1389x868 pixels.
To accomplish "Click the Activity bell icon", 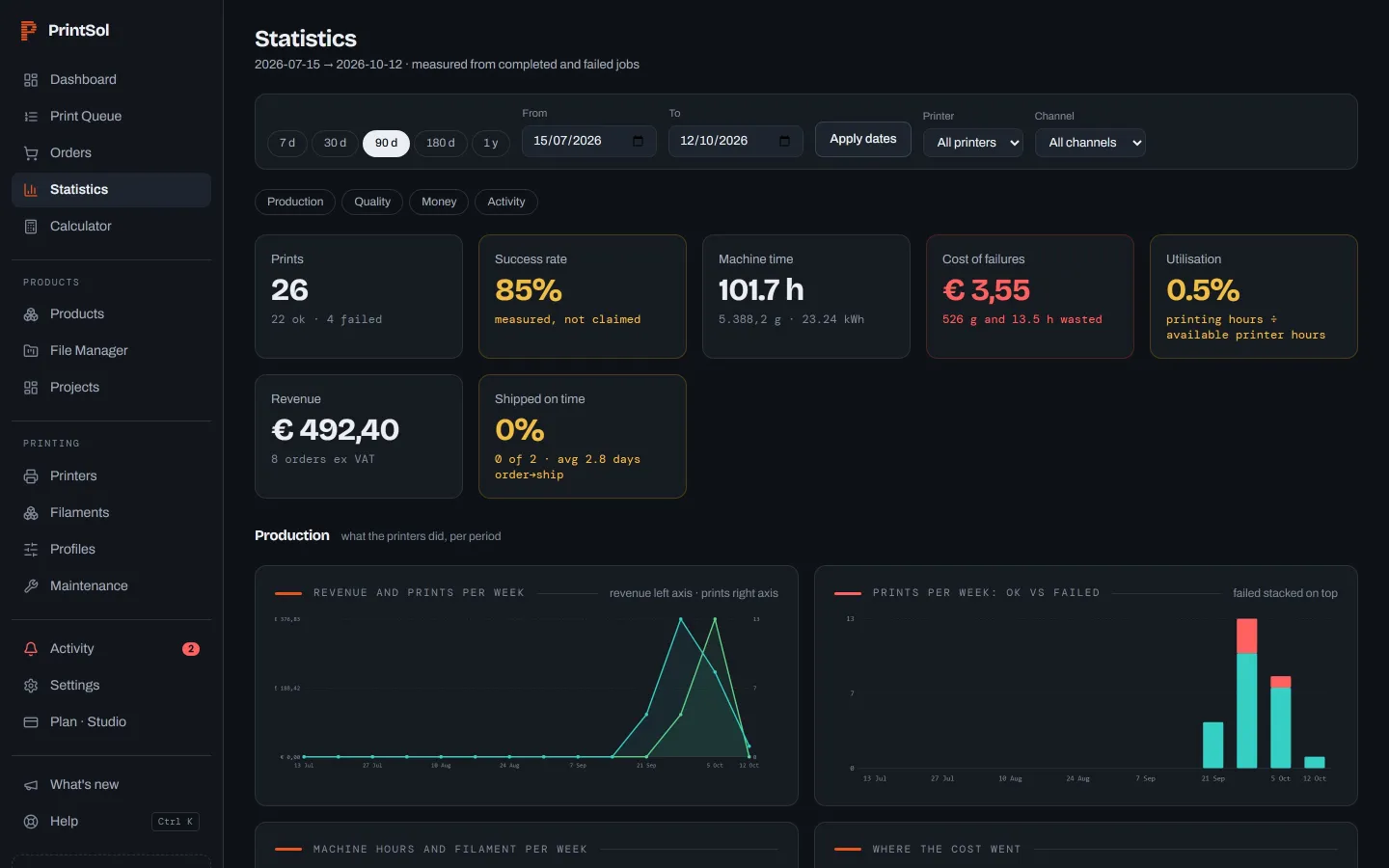I will tap(31, 649).
